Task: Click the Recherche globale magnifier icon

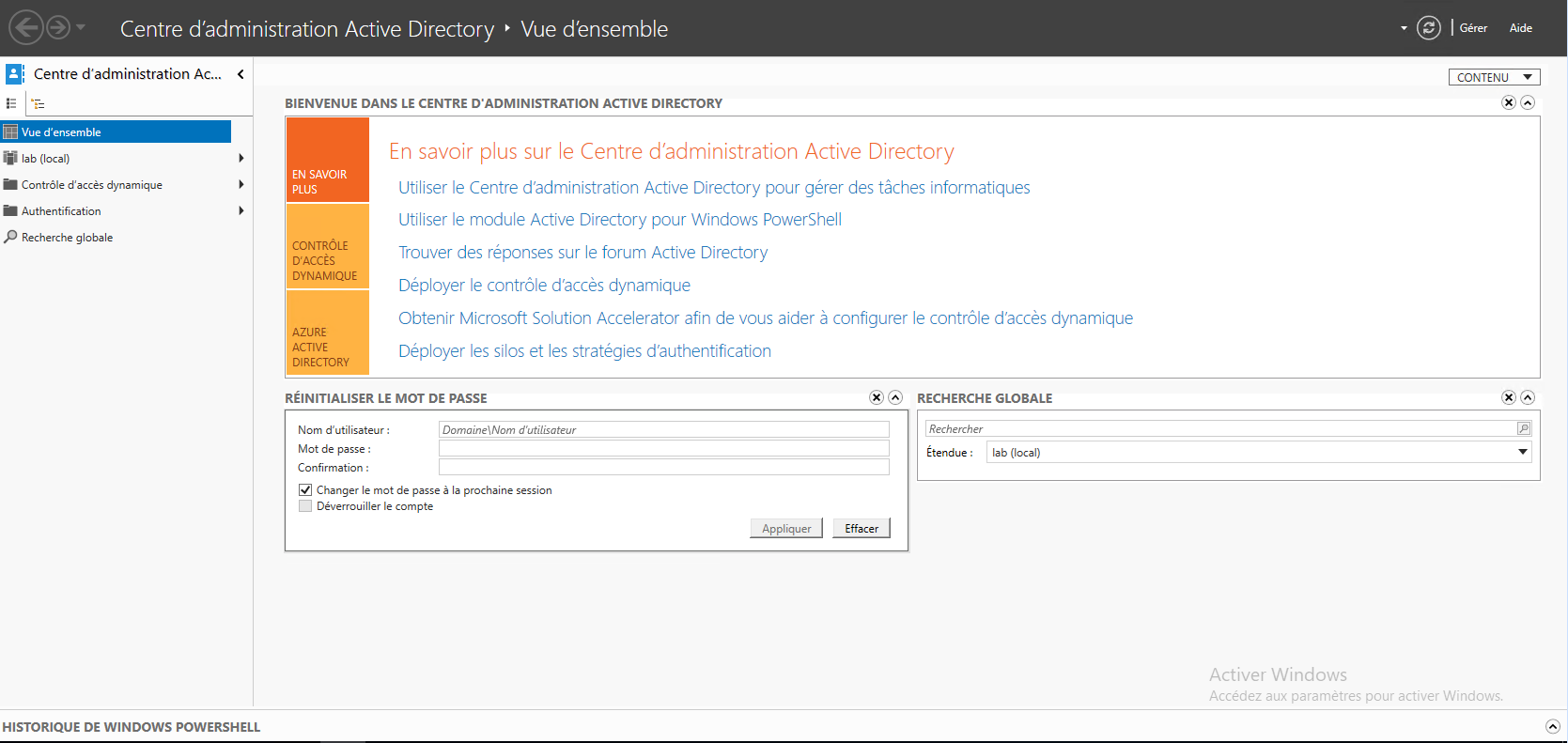Action: [10, 237]
